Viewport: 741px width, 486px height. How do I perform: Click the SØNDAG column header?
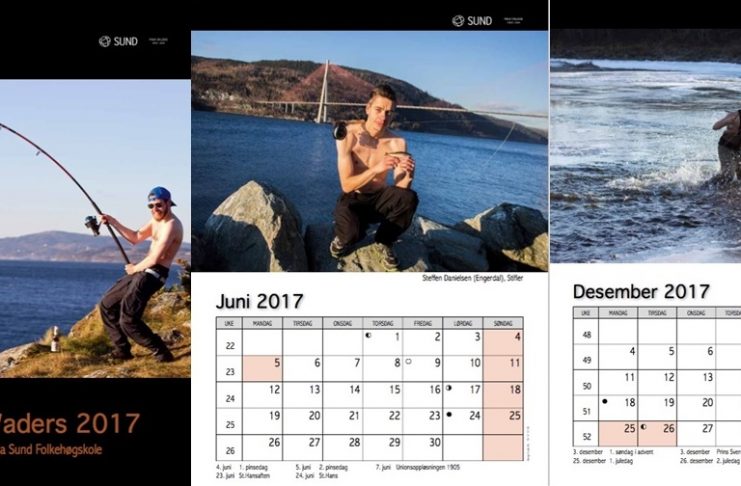(503, 323)
